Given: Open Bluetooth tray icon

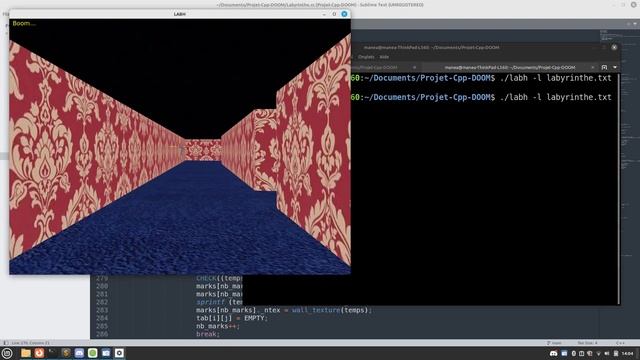Looking at the screenshot, I should point(573,353).
